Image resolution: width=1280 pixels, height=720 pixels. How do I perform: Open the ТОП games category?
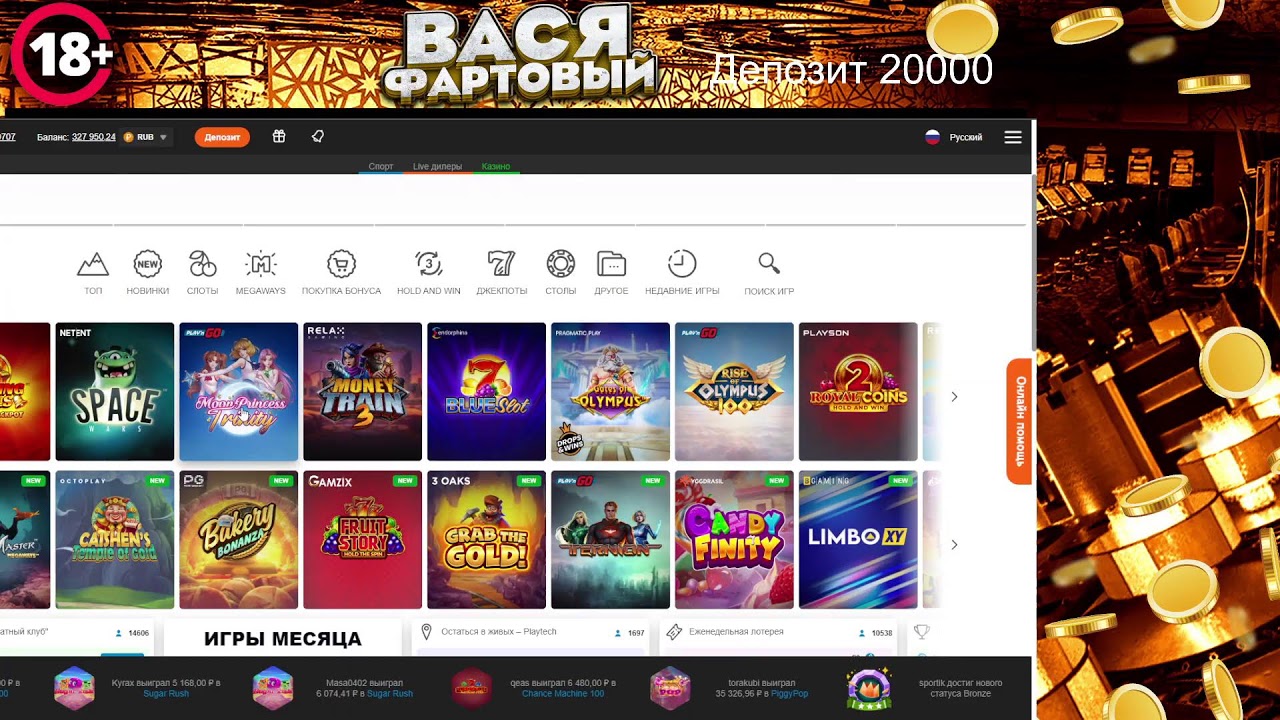93,272
